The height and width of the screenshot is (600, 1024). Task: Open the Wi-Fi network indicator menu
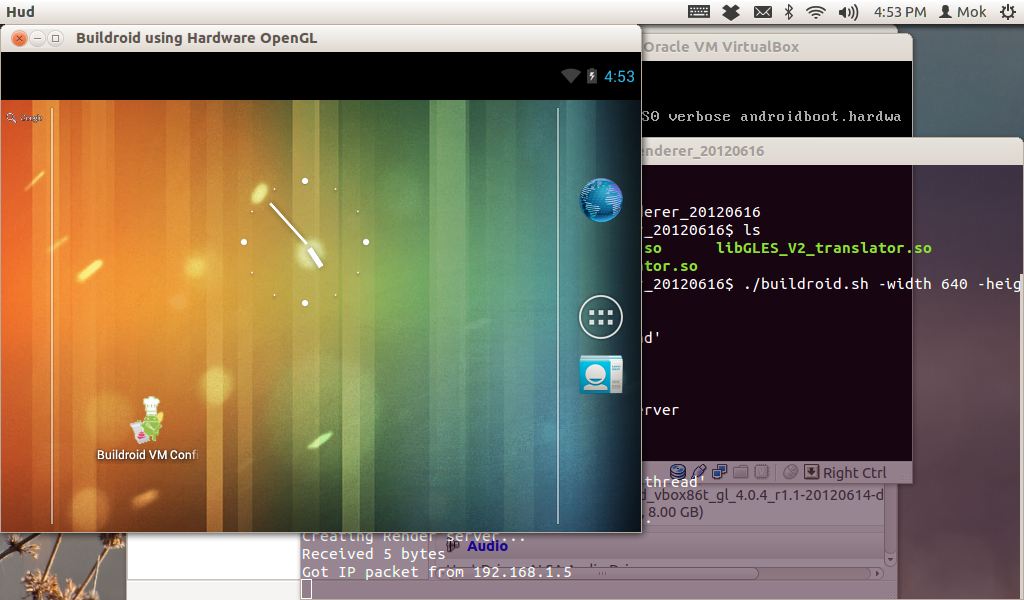point(816,12)
